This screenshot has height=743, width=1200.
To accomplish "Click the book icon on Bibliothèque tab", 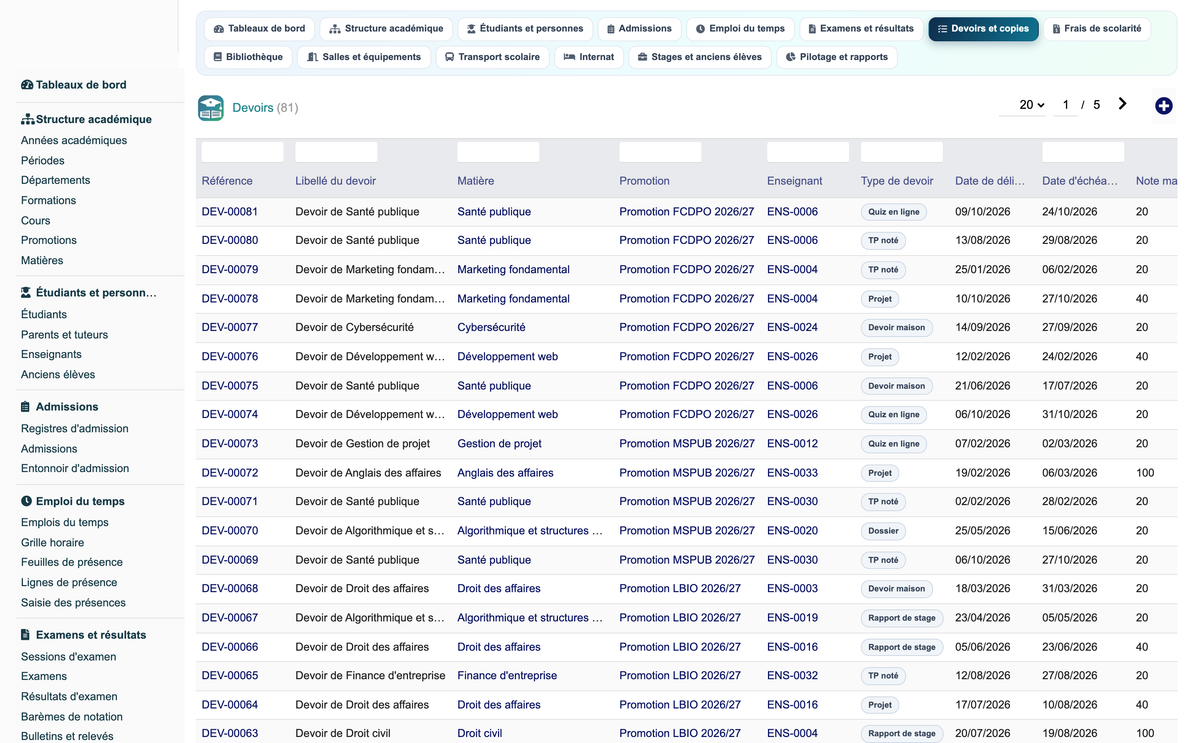I will tap(218, 57).
